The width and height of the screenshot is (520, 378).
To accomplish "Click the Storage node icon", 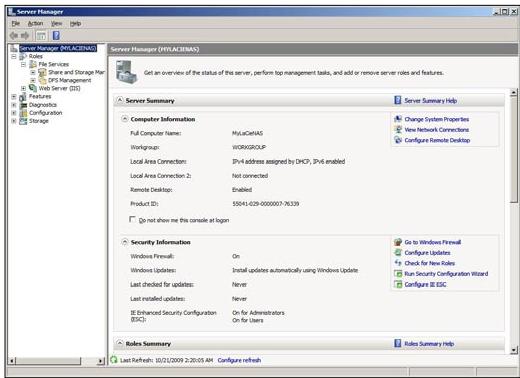I will coord(23,121).
